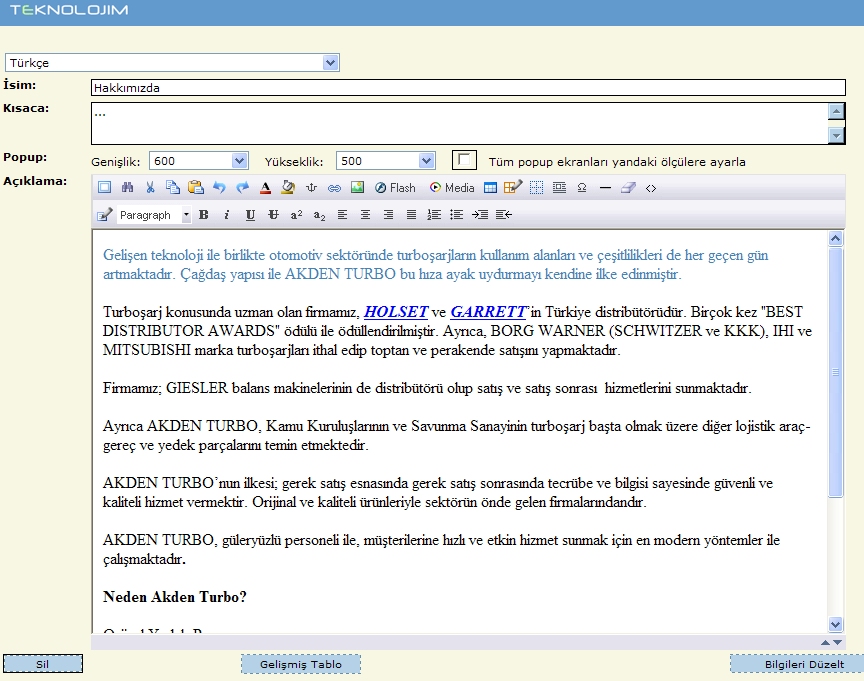Image resolution: width=864 pixels, height=681 pixels.
Task: Open the highlight background color tool
Action: pos(288,188)
